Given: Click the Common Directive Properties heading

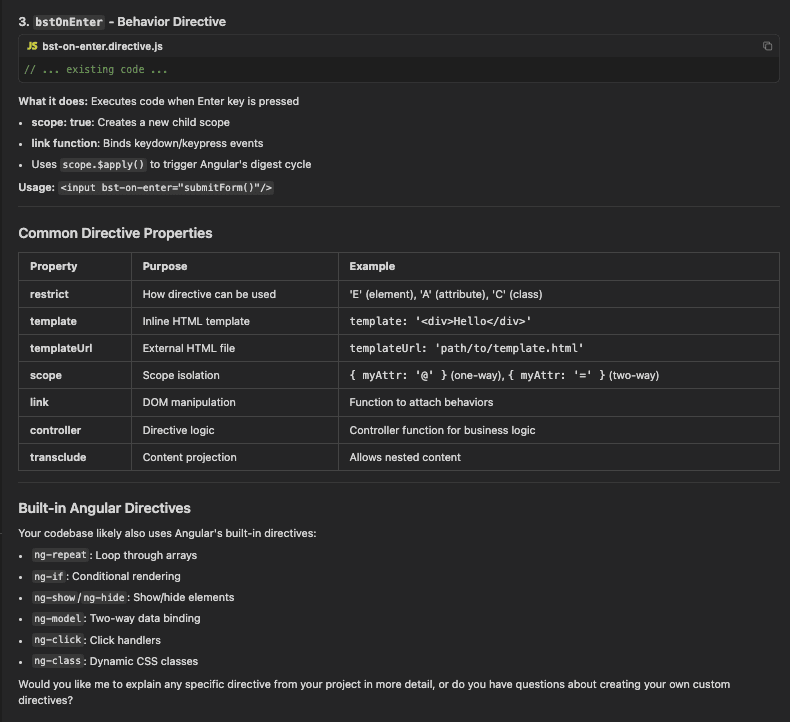Looking at the screenshot, I should pos(115,233).
